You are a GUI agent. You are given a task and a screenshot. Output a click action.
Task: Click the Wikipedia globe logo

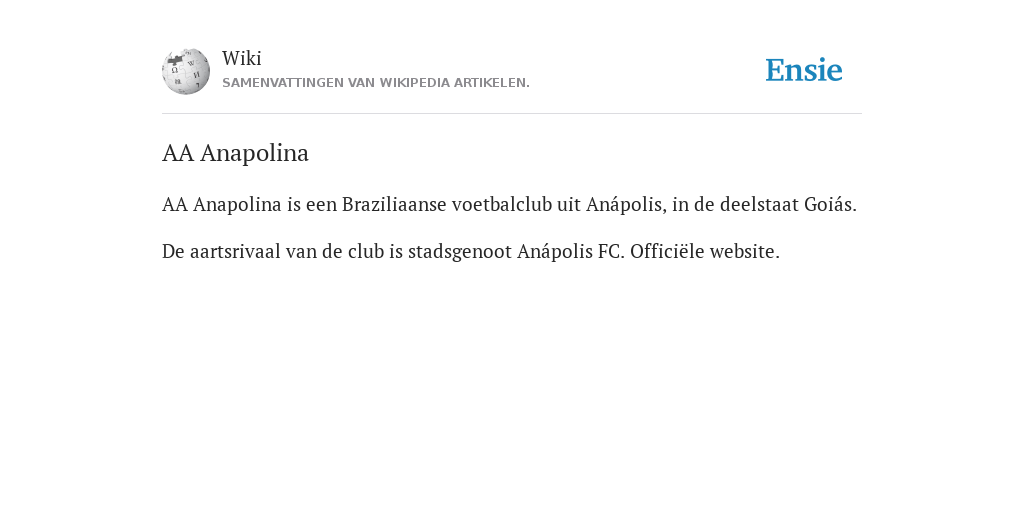coord(186,71)
